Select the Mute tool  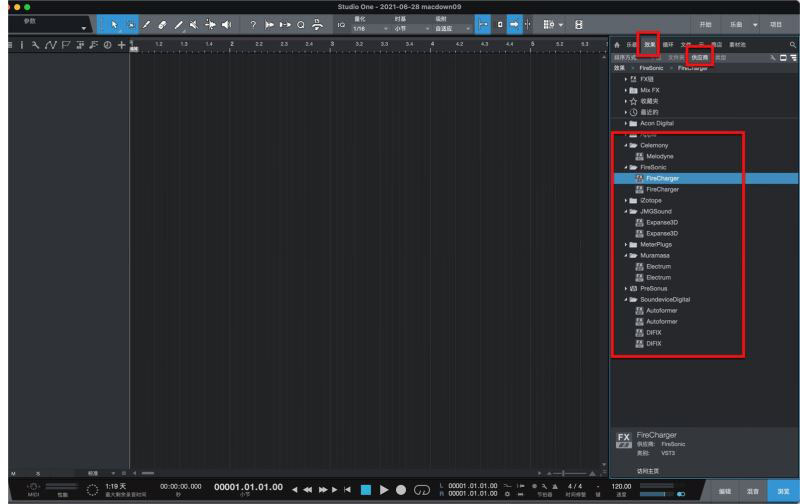coord(194,24)
